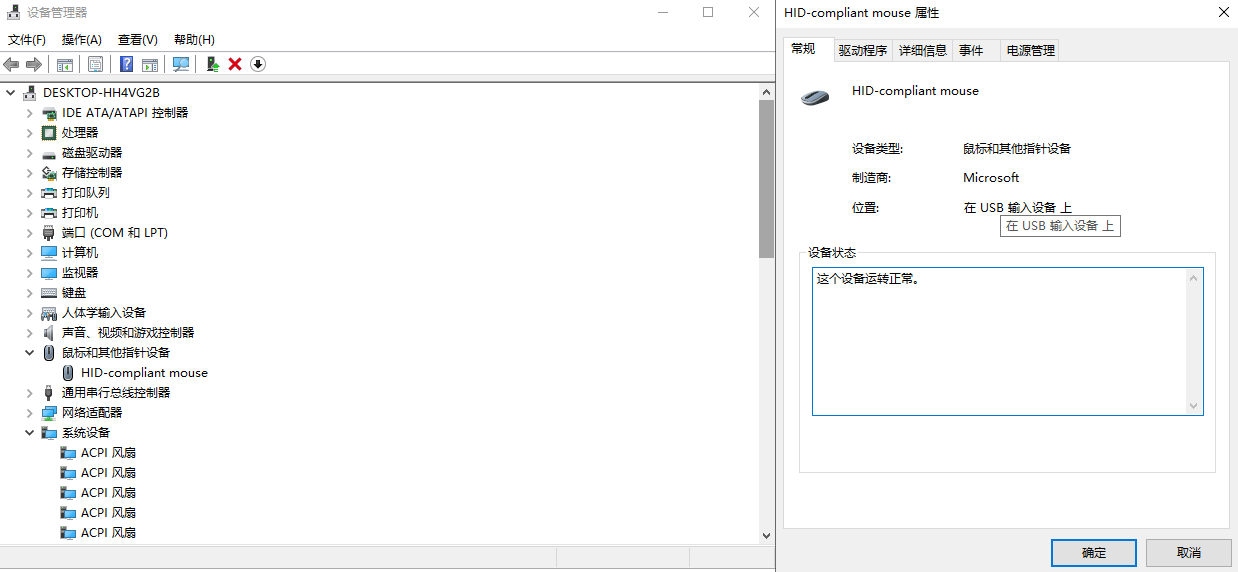Click the circled down-arrow toolbar icon
Screen dimensions: 1238x572
click(x=258, y=64)
